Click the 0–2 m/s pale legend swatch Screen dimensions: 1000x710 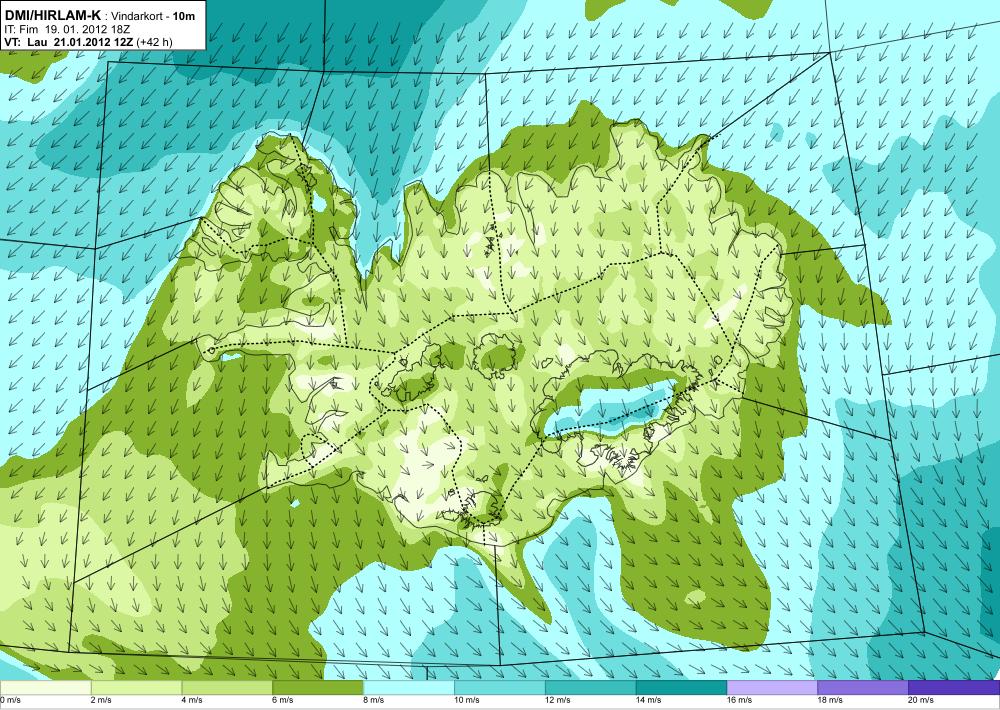point(45,688)
